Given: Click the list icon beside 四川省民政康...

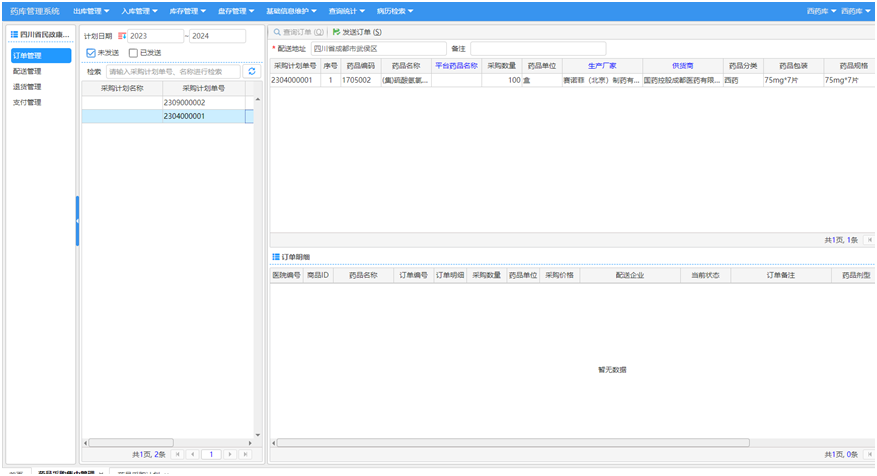Looking at the screenshot, I should point(15,35).
